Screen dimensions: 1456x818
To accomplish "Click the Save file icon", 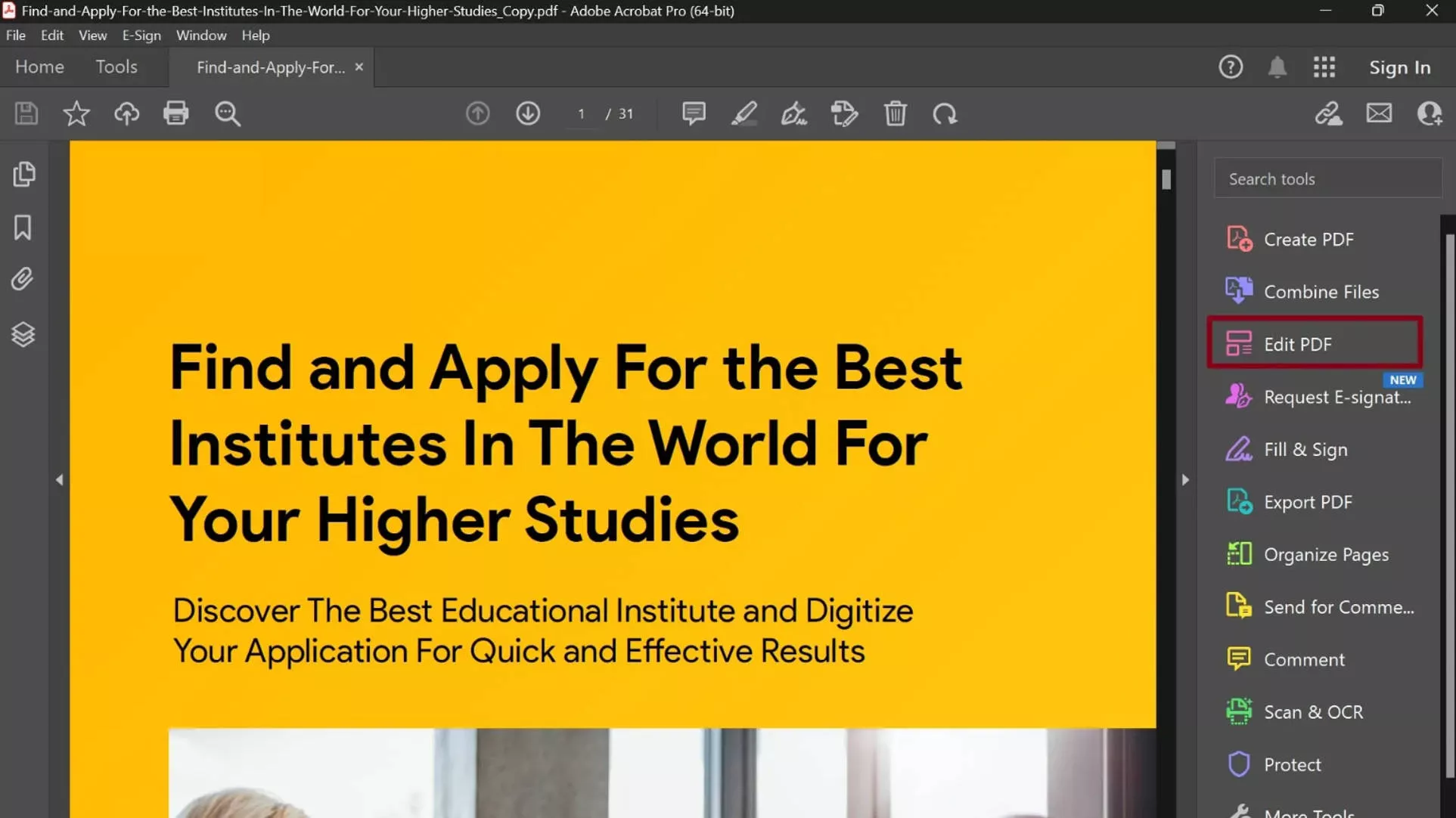I will [26, 113].
